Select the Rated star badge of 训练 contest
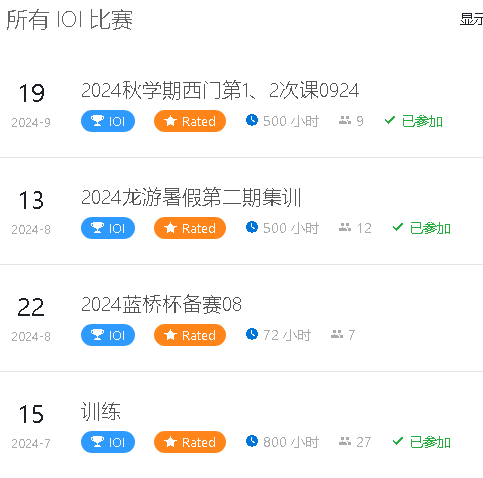 [x=190, y=442]
